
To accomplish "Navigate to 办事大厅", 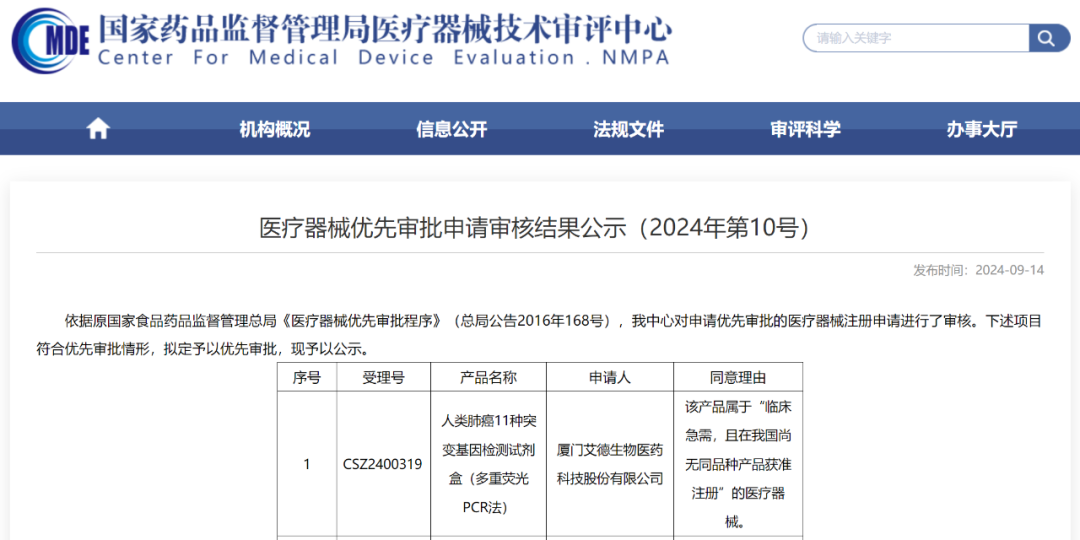I will (x=981, y=129).
